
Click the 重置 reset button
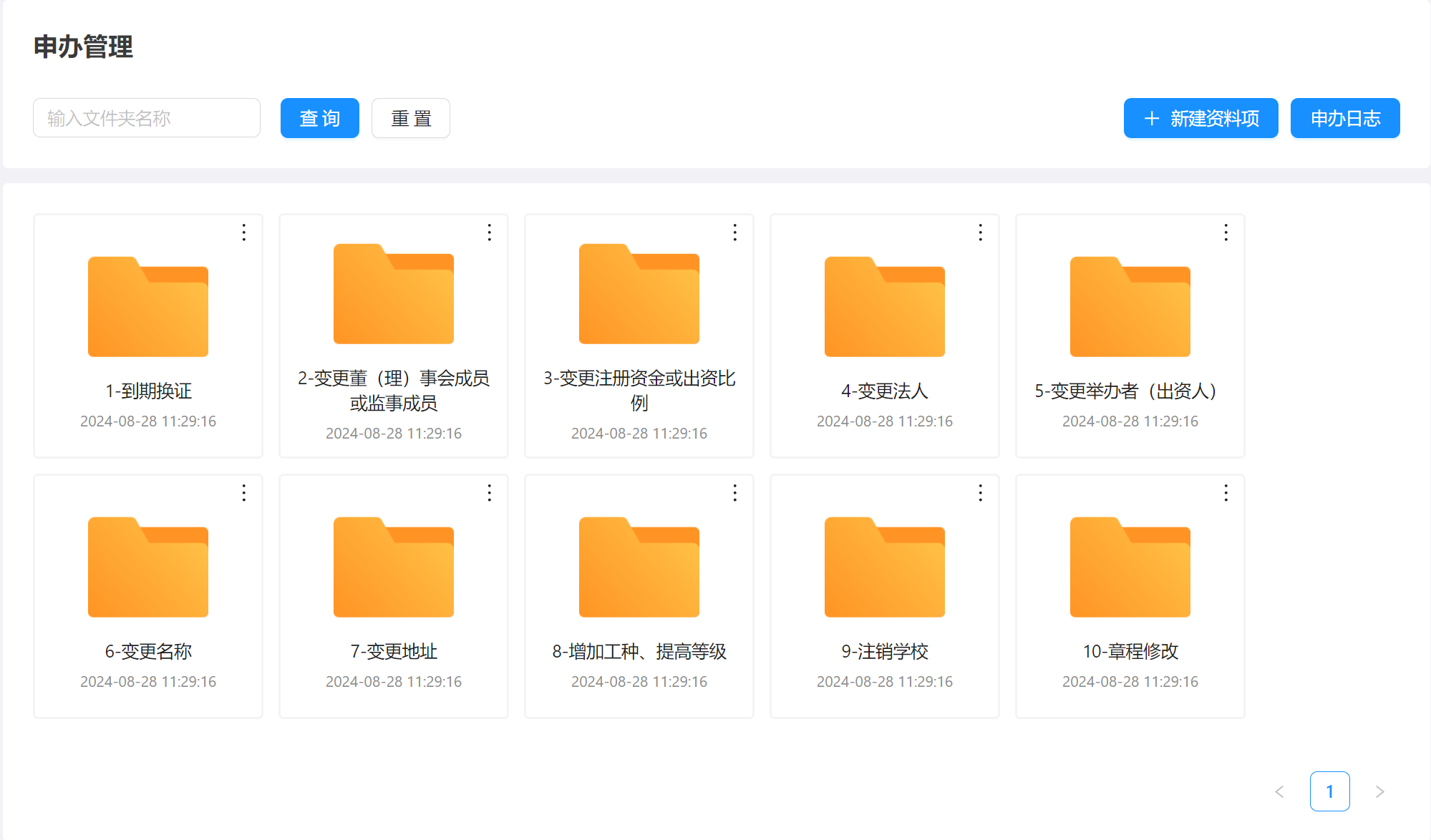pos(411,118)
